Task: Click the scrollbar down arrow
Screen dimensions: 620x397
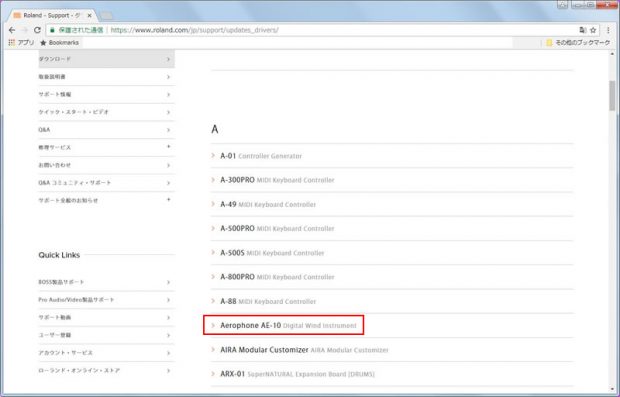Action: point(612,389)
